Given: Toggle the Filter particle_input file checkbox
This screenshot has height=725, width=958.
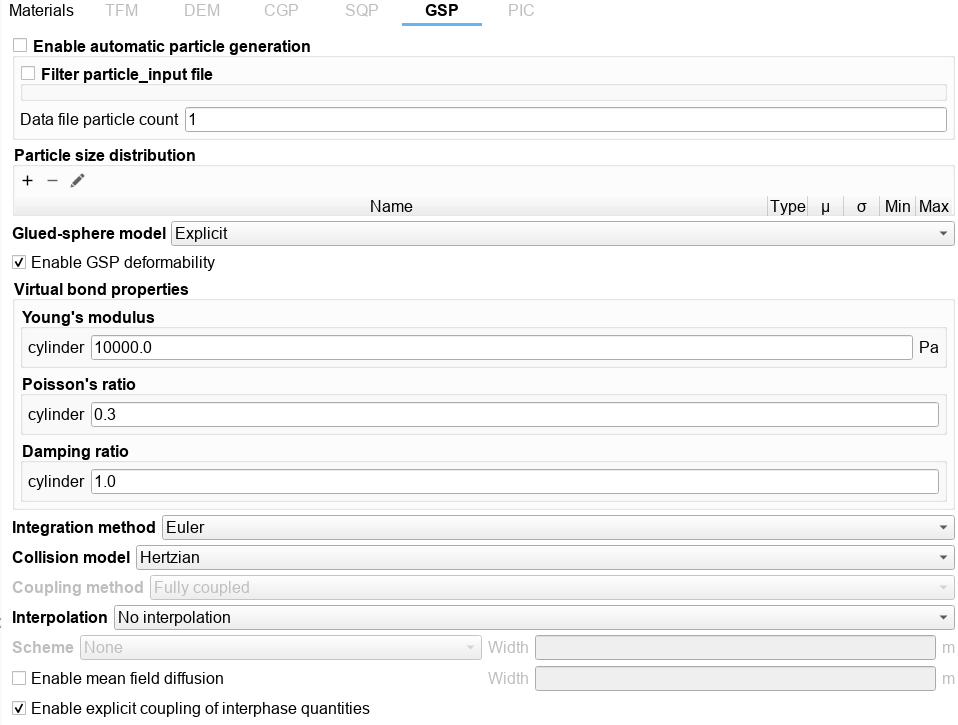Looking at the screenshot, I should 28,74.
